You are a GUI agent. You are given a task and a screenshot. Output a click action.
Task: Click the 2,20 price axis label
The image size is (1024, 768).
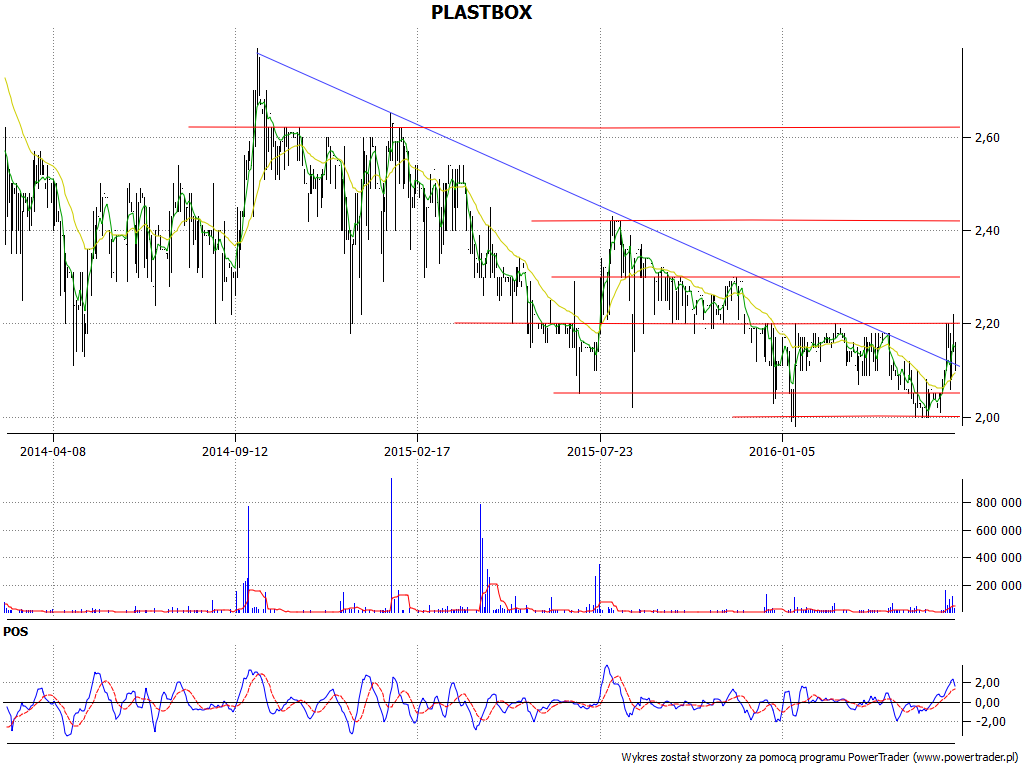coord(987,324)
